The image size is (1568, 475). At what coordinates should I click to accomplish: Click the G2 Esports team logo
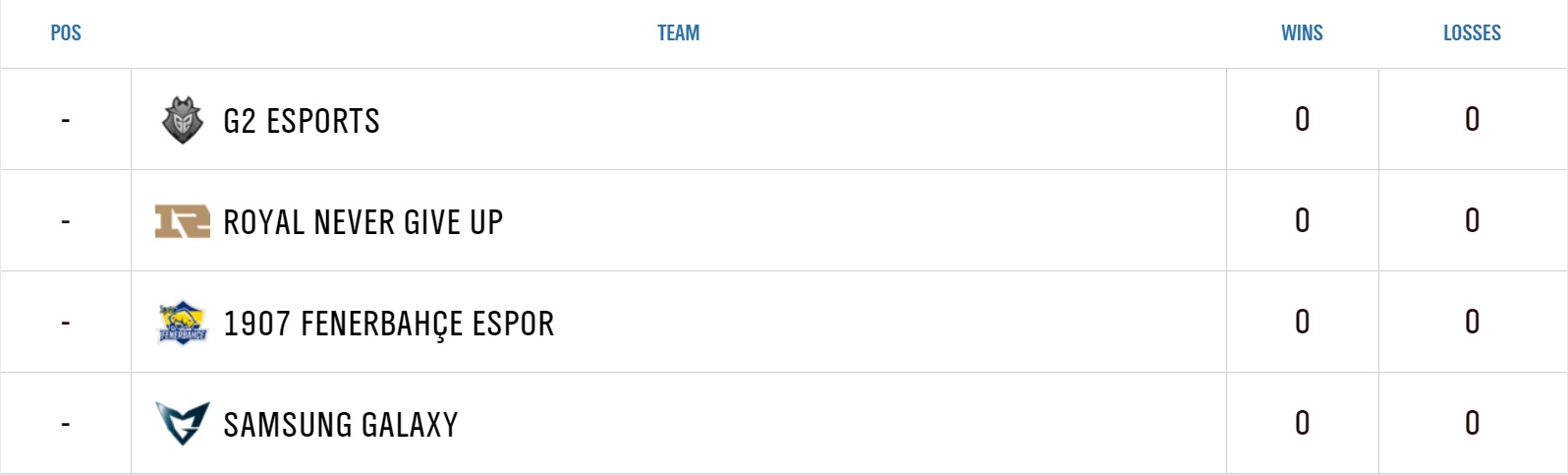pos(183,120)
